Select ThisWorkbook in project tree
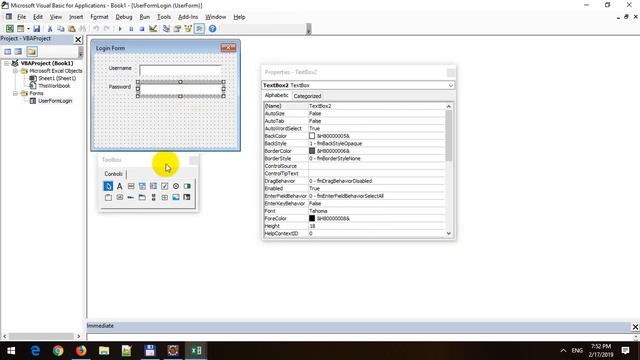This screenshot has width=640, height=360. [54, 86]
